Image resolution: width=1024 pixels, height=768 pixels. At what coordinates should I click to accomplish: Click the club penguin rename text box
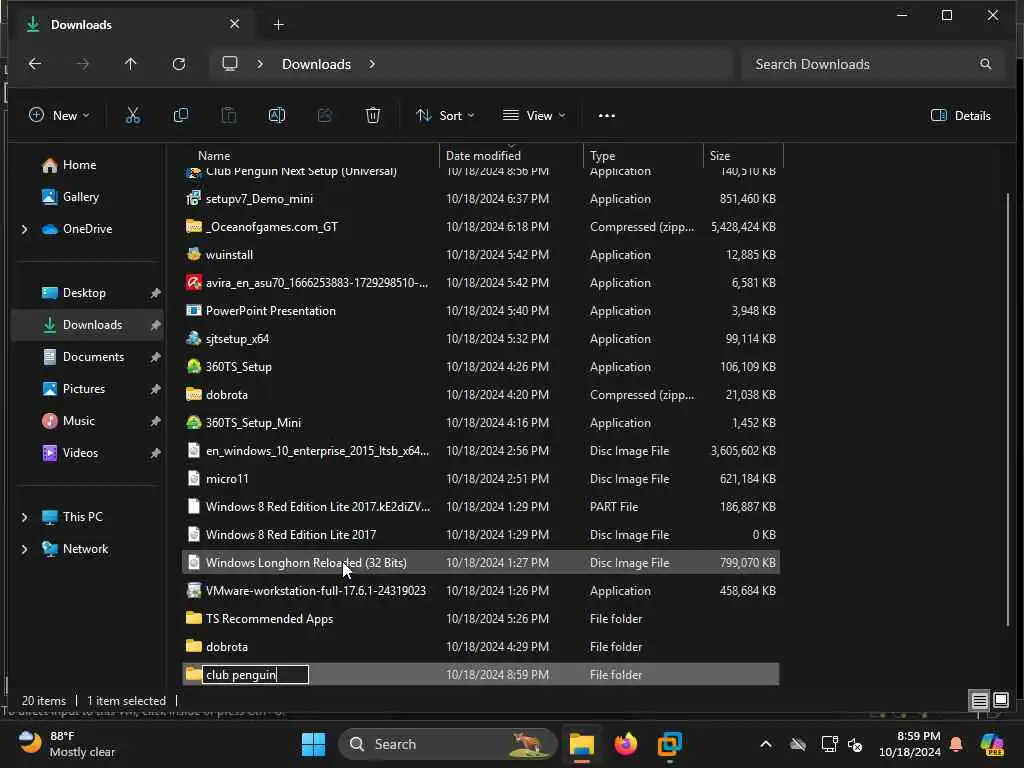255,675
